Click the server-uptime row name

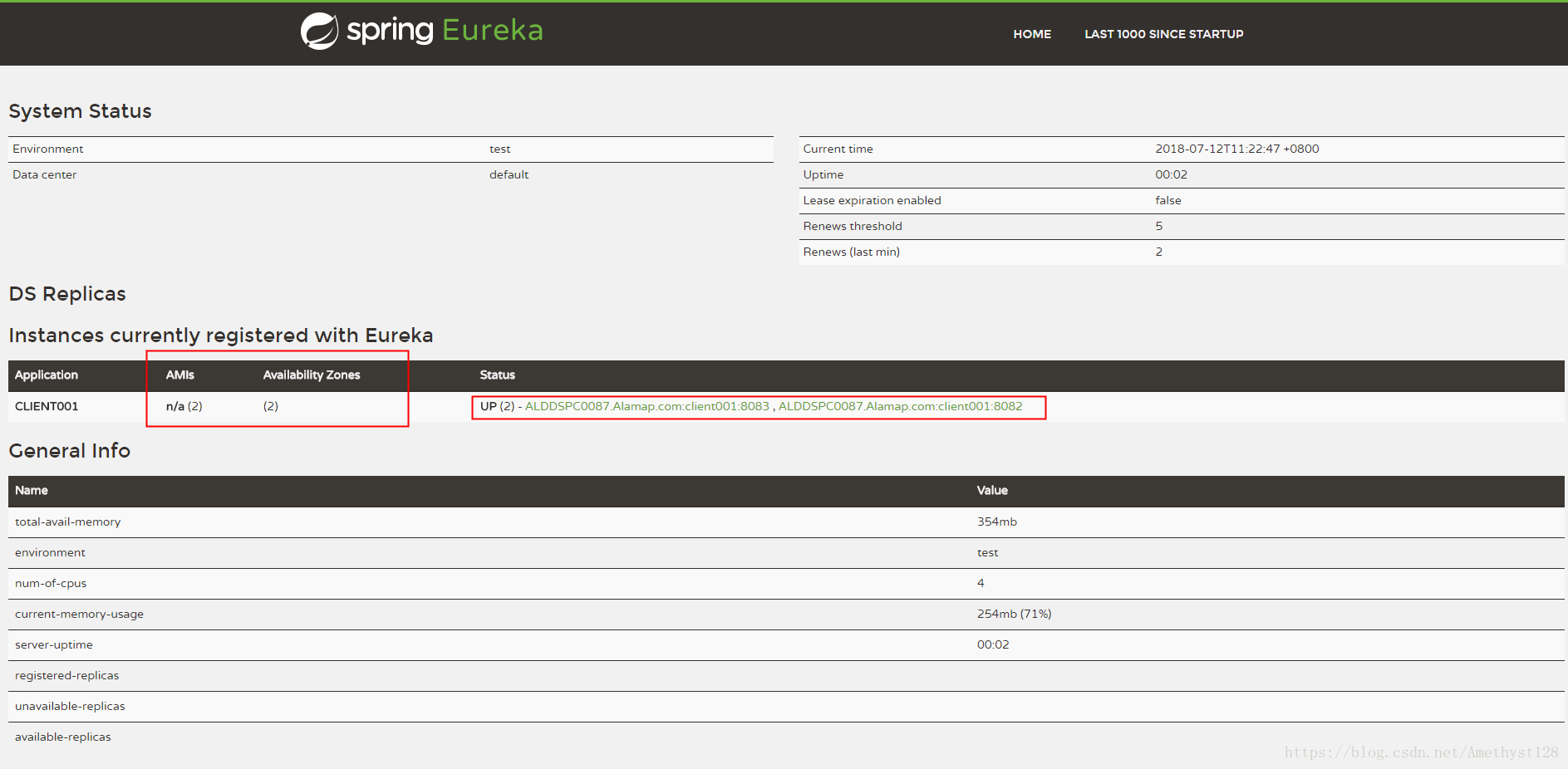click(54, 644)
